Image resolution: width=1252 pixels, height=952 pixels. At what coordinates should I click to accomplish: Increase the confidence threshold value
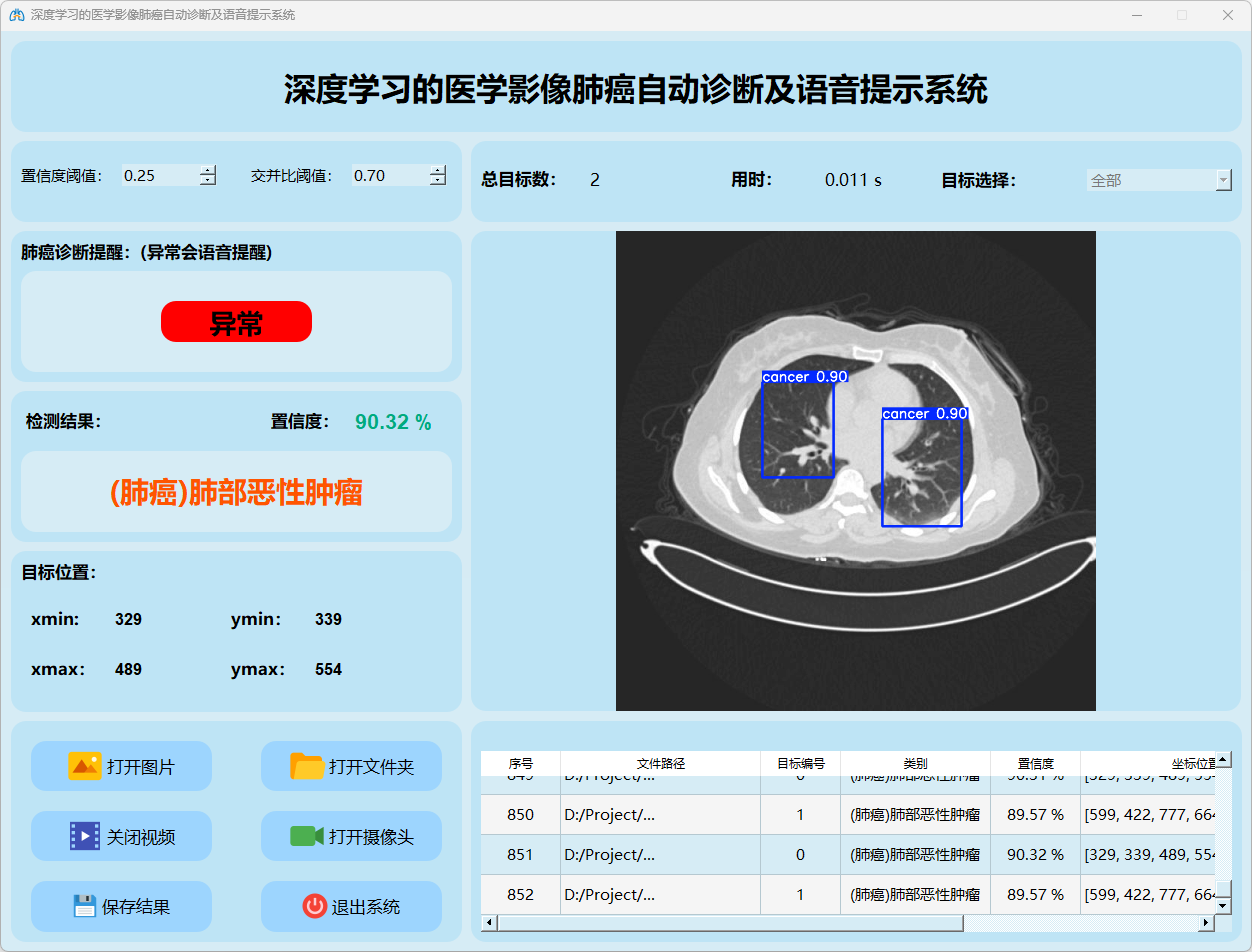pos(208,170)
